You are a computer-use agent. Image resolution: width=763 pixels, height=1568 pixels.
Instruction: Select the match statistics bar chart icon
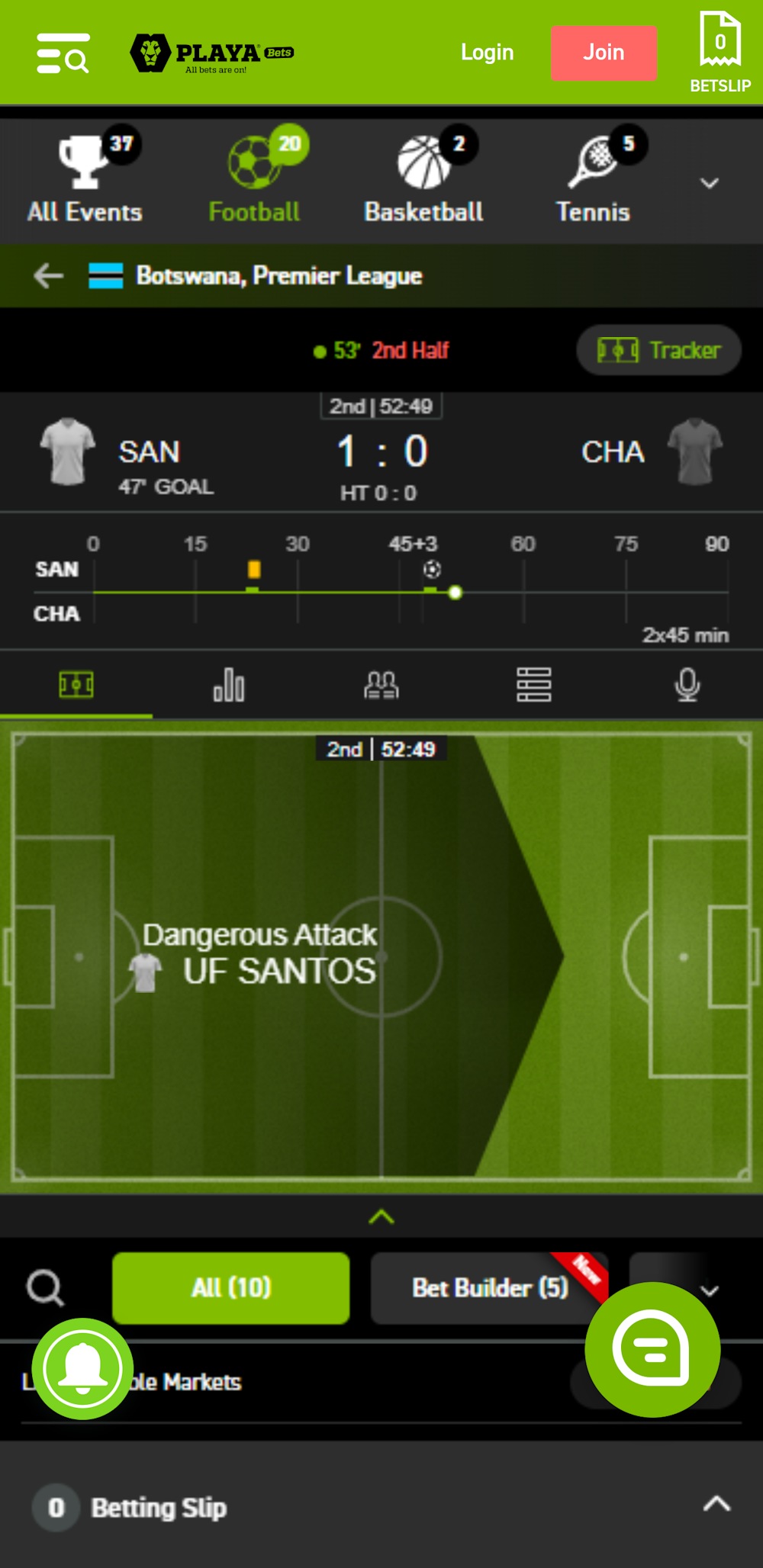point(228,685)
